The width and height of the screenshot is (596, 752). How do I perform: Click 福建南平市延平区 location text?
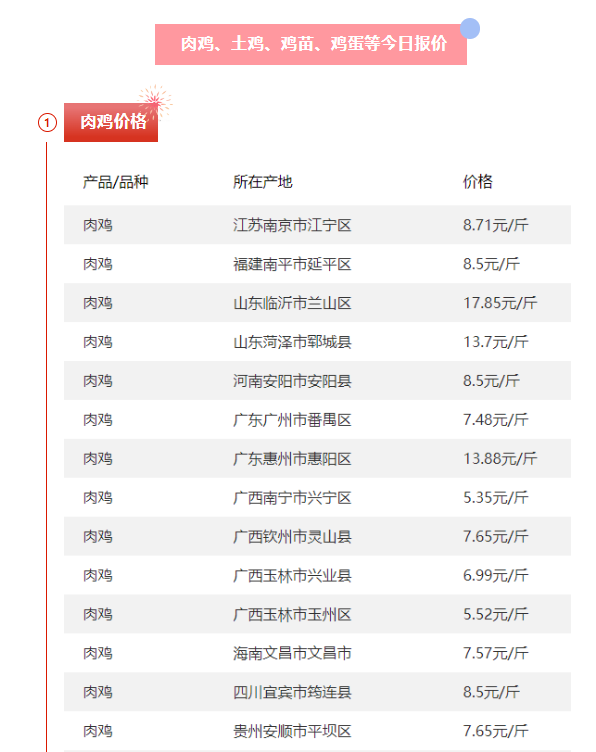tap(292, 264)
